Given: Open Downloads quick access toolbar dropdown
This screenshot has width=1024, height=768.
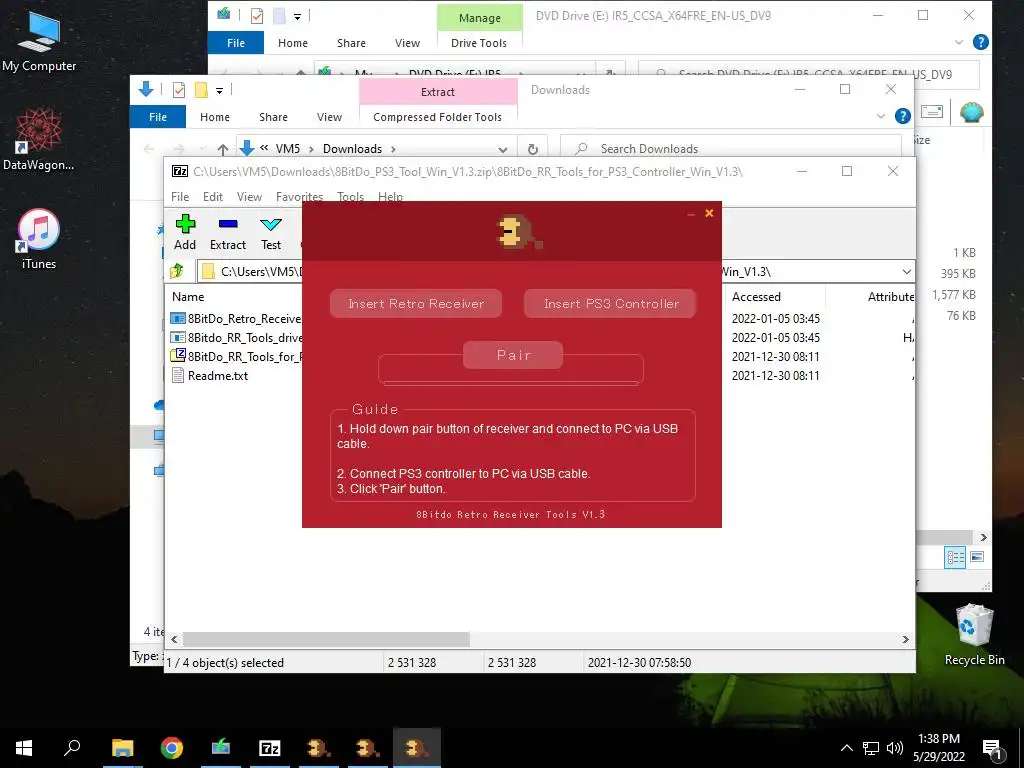Looking at the screenshot, I should click(x=219, y=91).
